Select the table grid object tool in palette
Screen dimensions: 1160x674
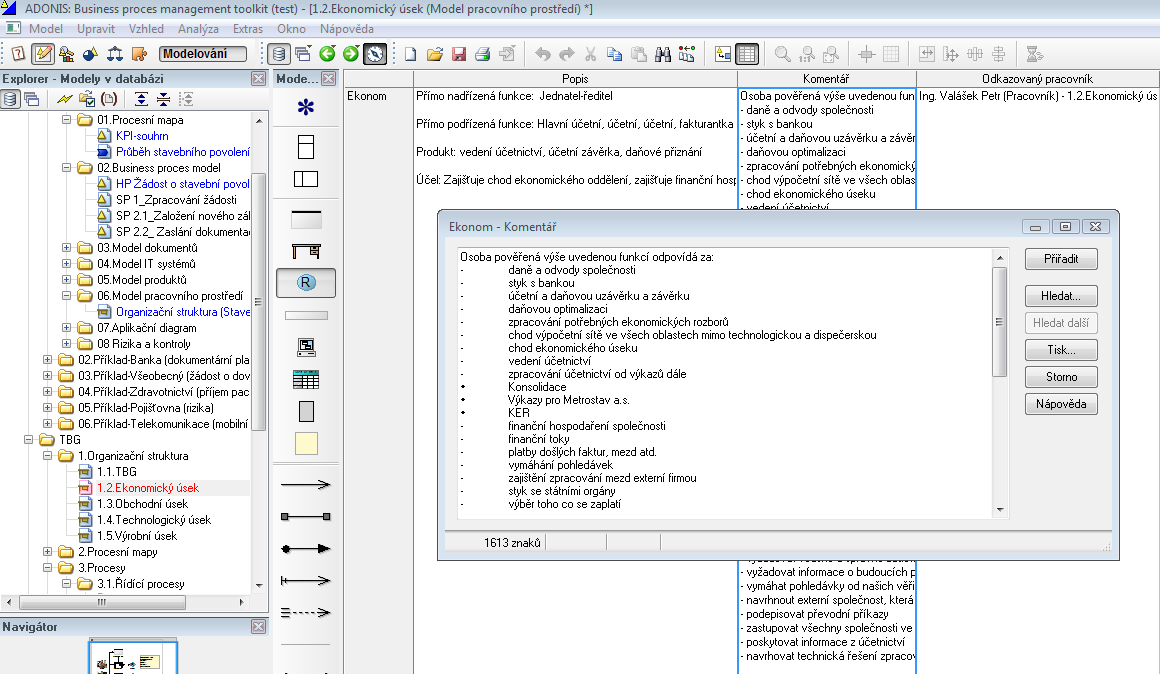(306, 380)
